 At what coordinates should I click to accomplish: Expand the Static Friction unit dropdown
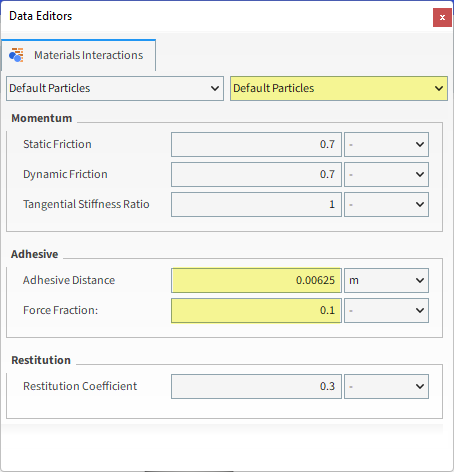(386, 144)
